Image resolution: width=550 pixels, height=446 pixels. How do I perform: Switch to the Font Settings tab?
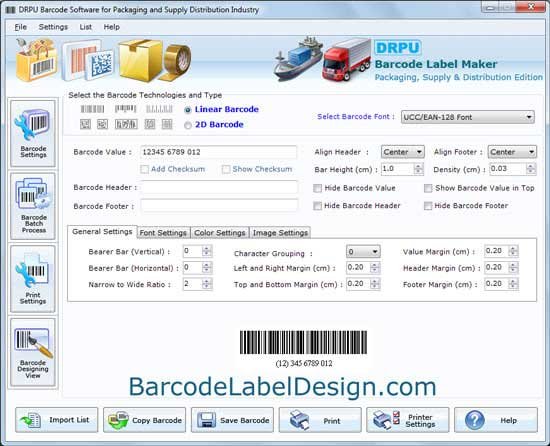(x=163, y=233)
